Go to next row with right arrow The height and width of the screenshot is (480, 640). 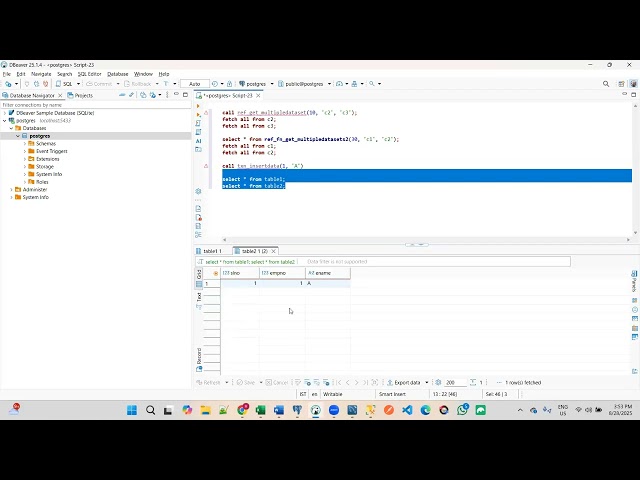pos(356,382)
